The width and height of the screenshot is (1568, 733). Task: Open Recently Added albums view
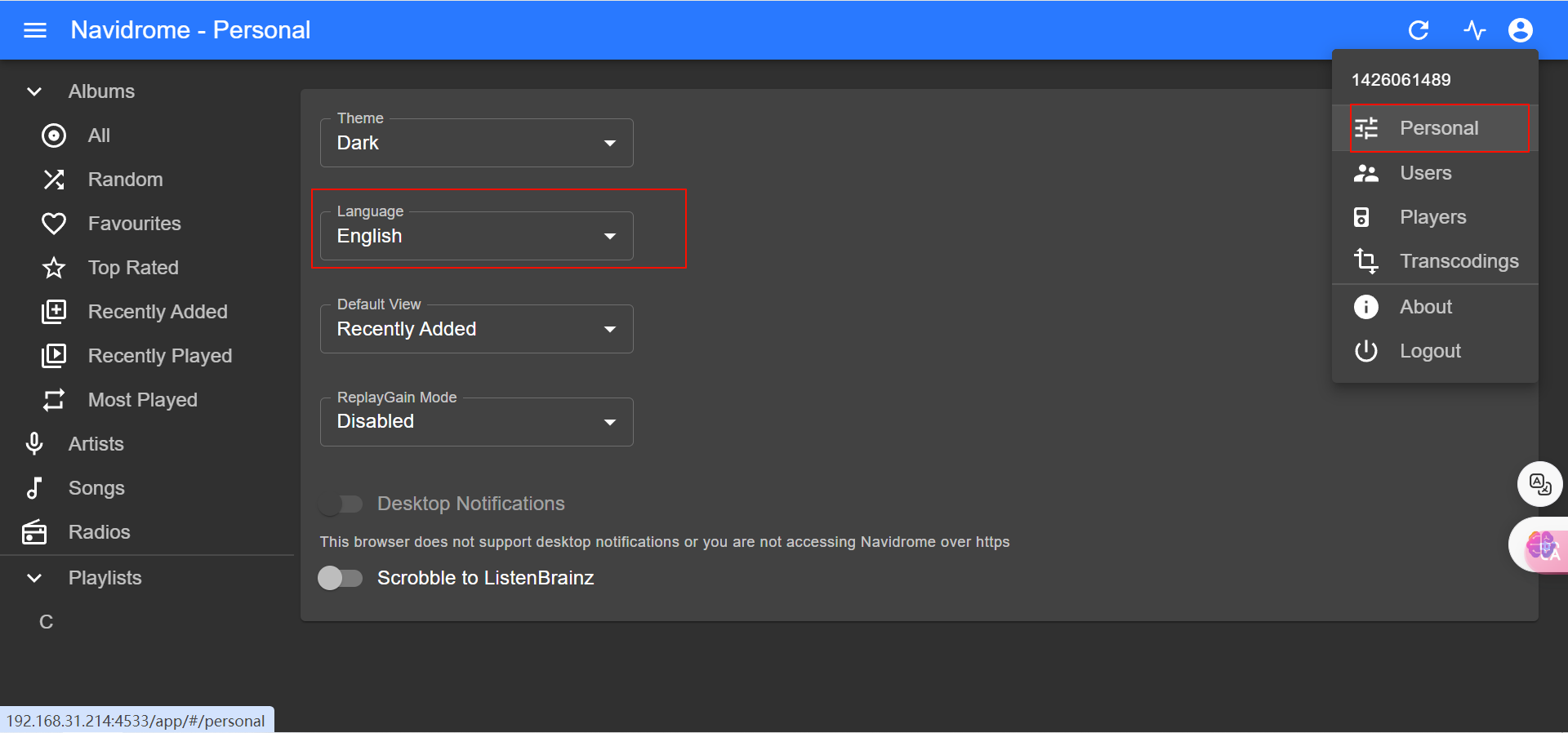click(147, 312)
